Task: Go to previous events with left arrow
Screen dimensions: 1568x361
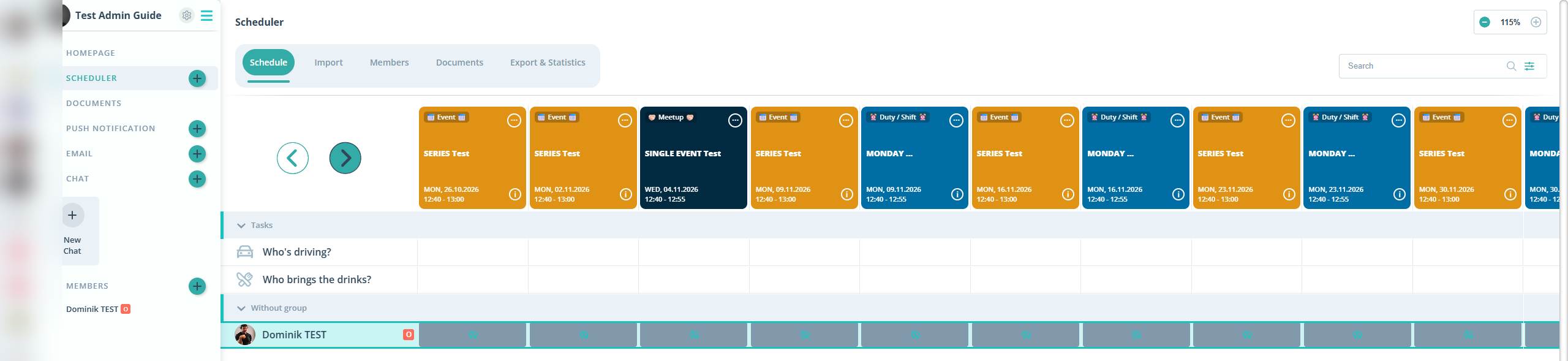Action: pos(293,158)
